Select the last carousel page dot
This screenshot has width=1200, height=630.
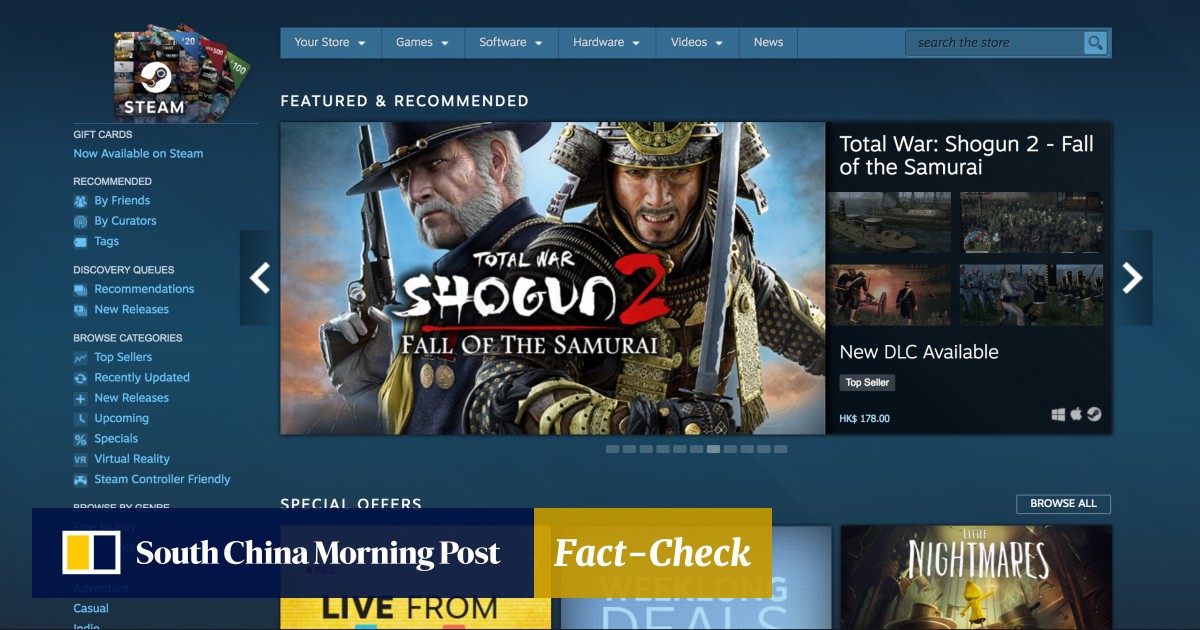[781, 449]
